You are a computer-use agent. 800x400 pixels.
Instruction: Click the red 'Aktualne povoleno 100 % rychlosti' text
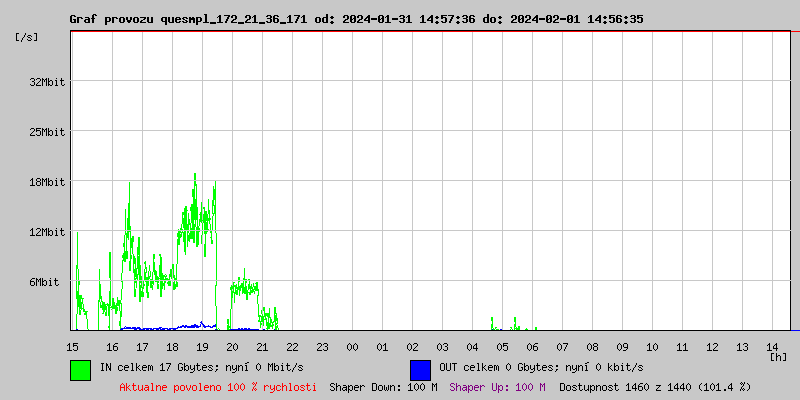coord(218,387)
